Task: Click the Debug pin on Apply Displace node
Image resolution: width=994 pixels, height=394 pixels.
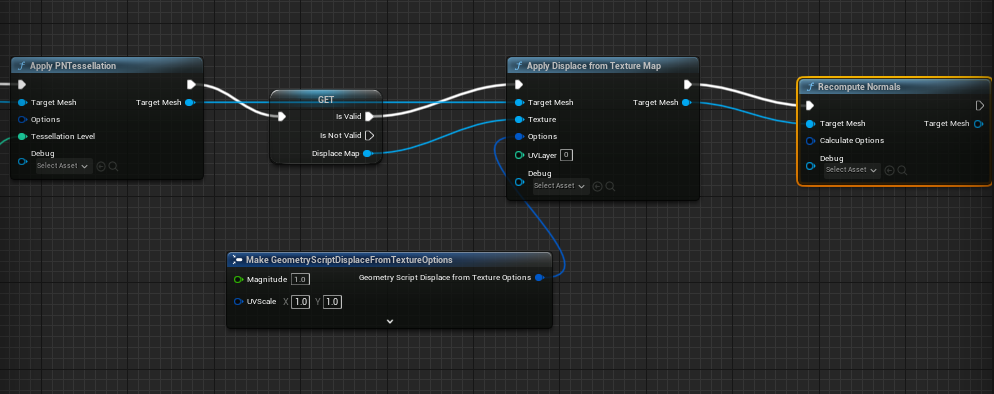Action: click(519, 182)
